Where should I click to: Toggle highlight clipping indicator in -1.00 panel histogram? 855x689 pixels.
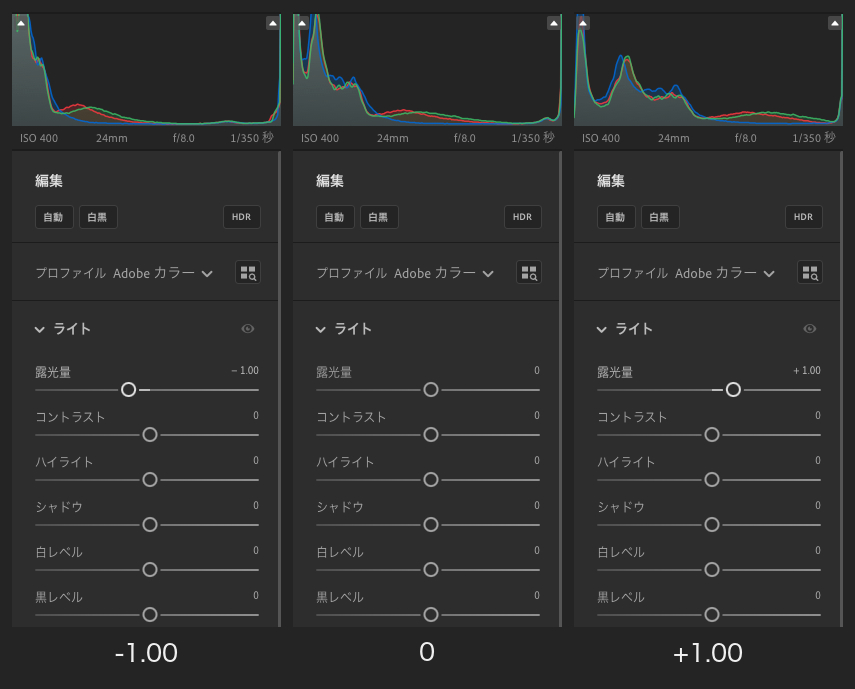[273, 23]
